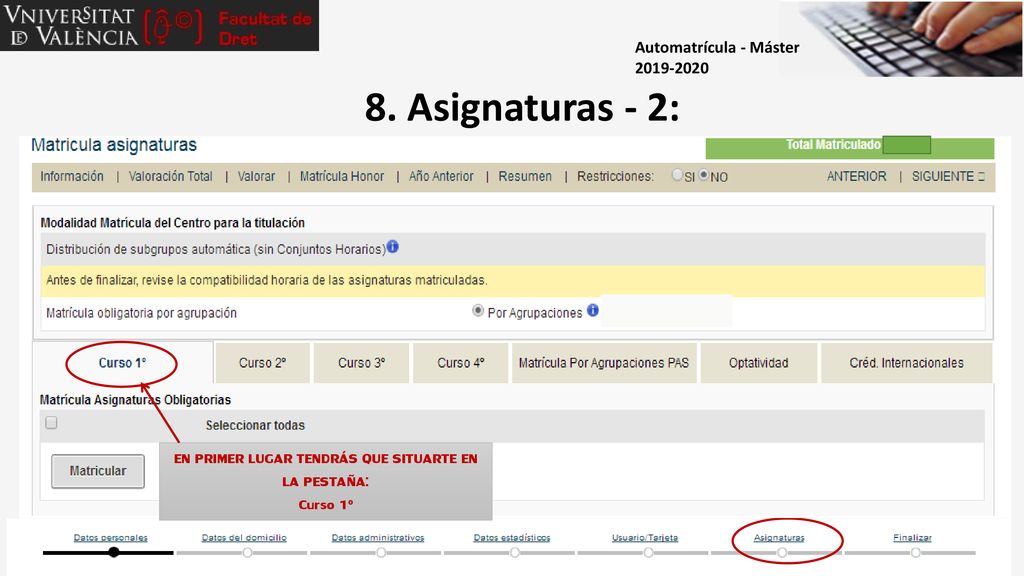Click the Datos administrativos progress marker
The height and width of the screenshot is (576, 1024).
coord(381,552)
